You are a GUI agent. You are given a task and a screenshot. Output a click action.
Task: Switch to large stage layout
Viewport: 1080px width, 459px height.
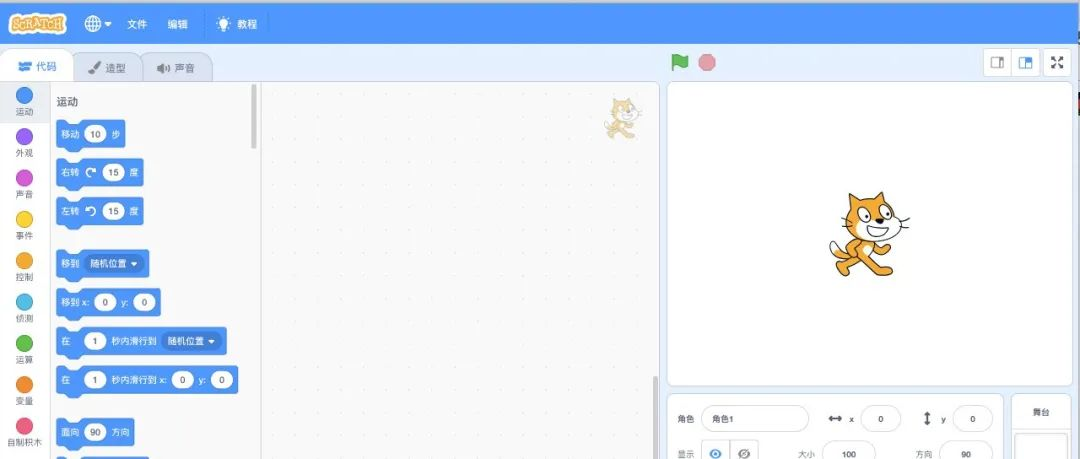pos(1026,63)
